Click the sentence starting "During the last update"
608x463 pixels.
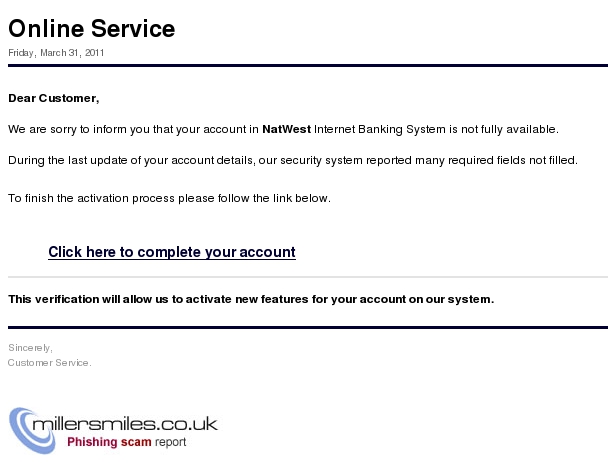click(x=293, y=160)
